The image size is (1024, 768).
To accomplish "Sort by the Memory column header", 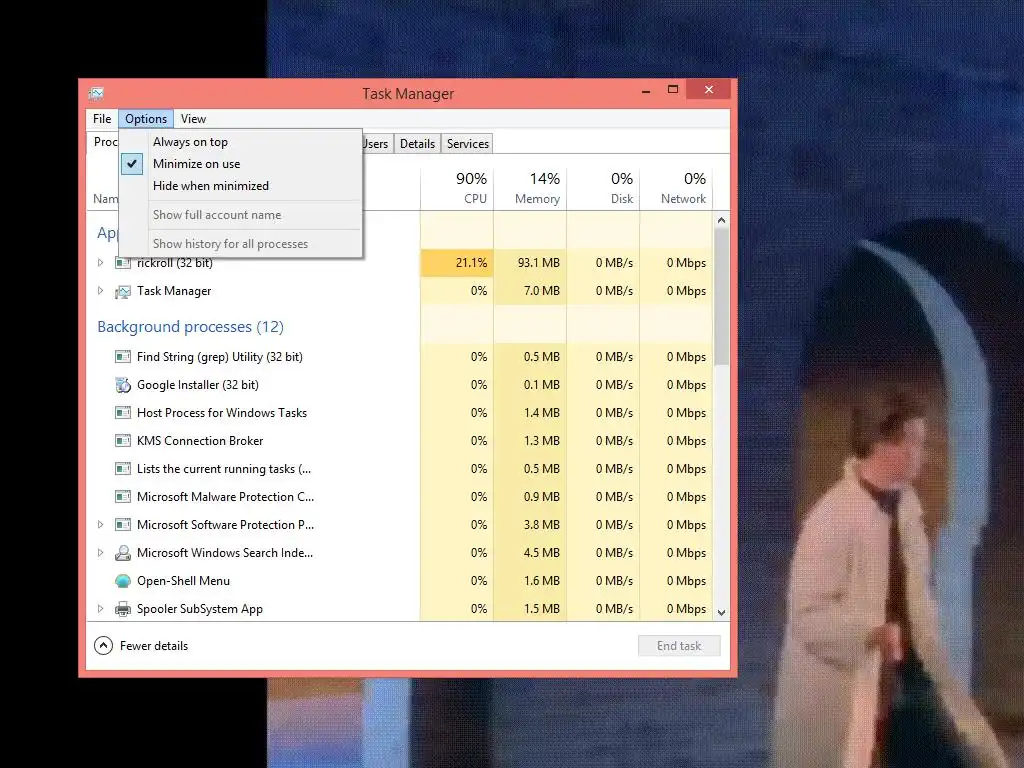I will pyautogui.click(x=530, y=187).
